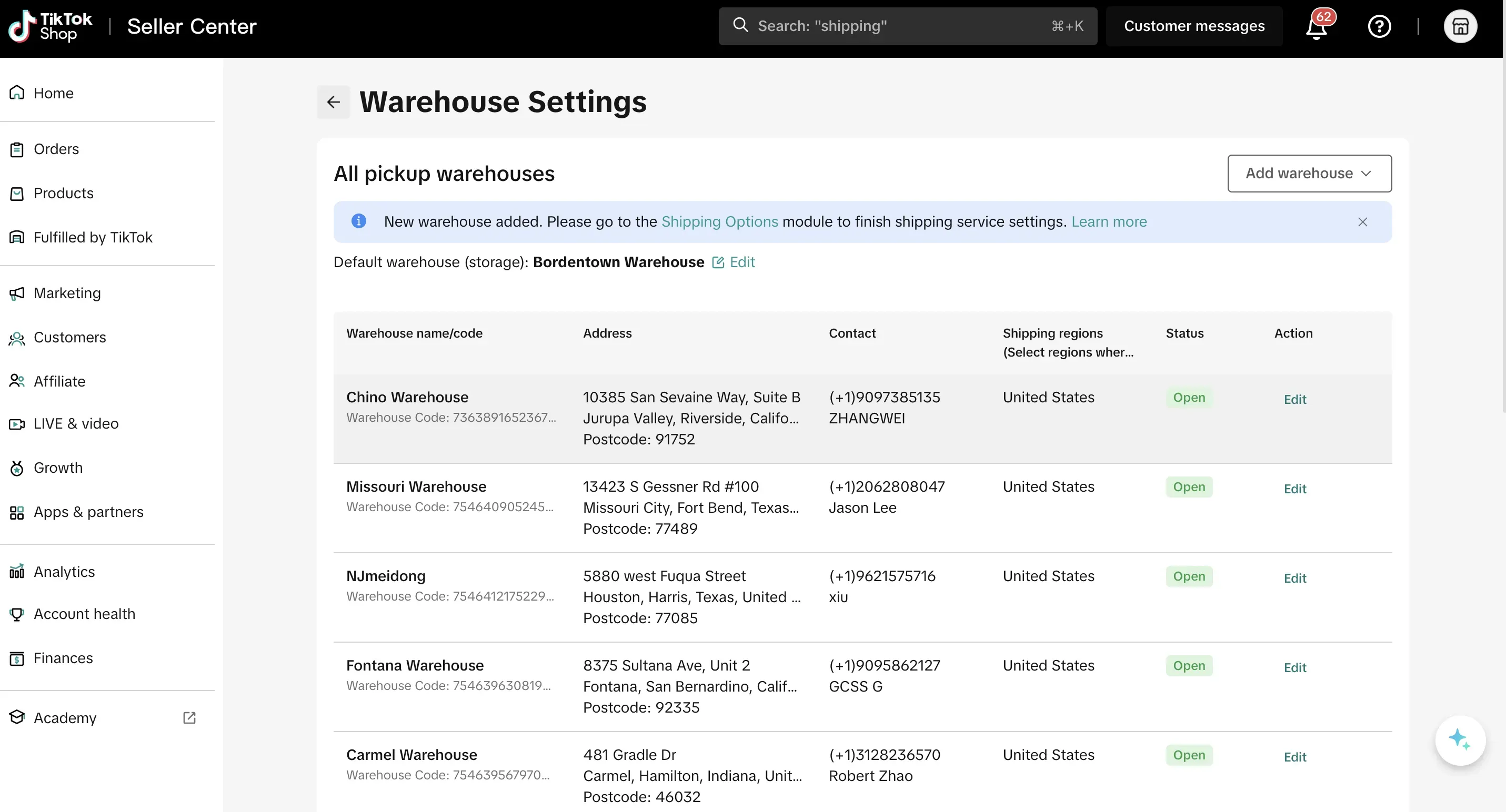Select Account health in the sidebar
1506x812 pixels.
(84, 614)
